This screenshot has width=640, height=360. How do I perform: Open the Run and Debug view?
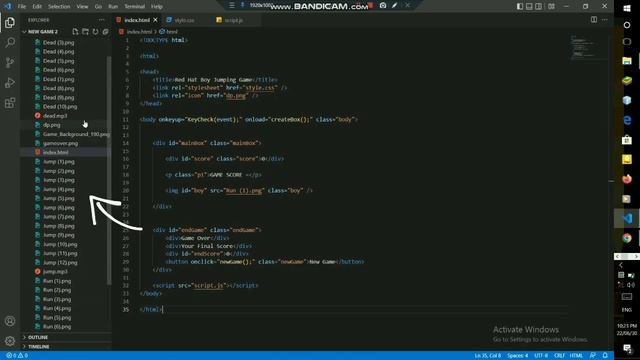(x=10, y=82)
